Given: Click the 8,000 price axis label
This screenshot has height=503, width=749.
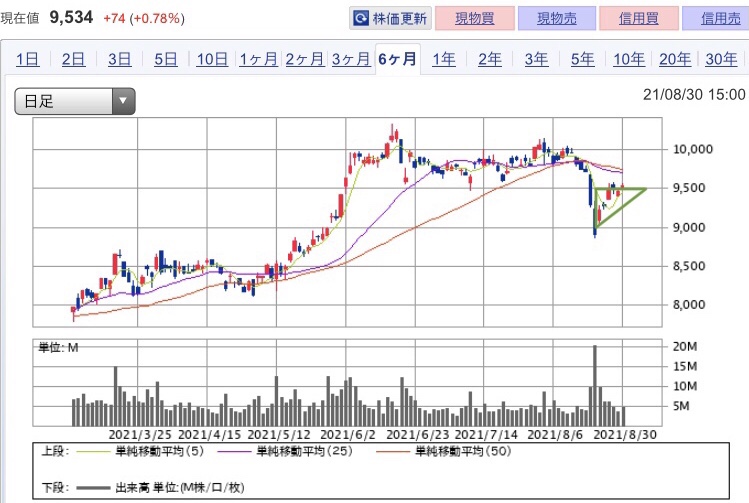Looking at the screenshot, I should coord(689,305).
